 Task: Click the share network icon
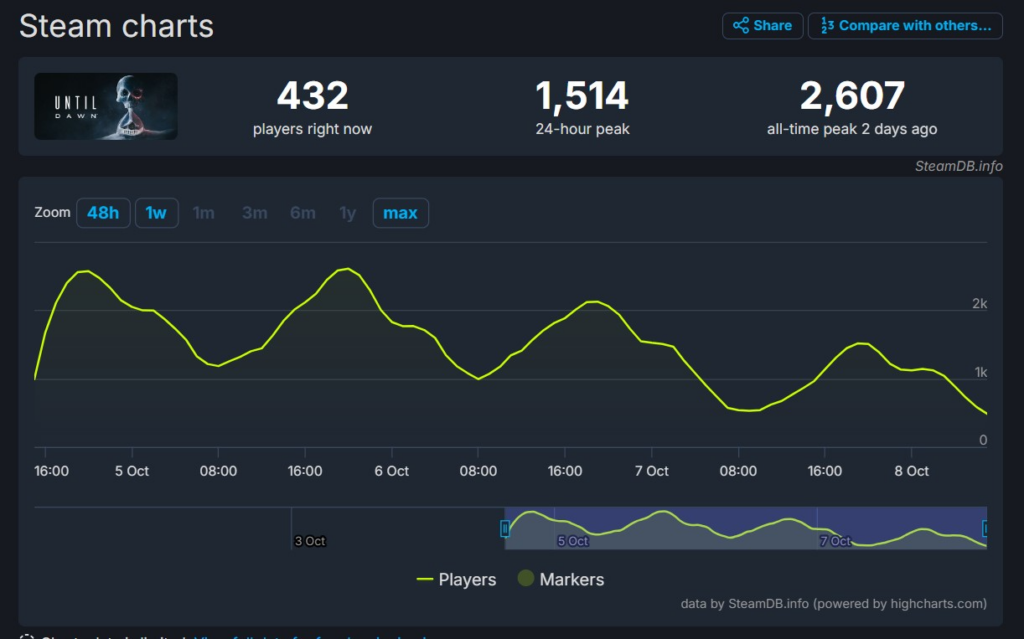pos(741,26)
